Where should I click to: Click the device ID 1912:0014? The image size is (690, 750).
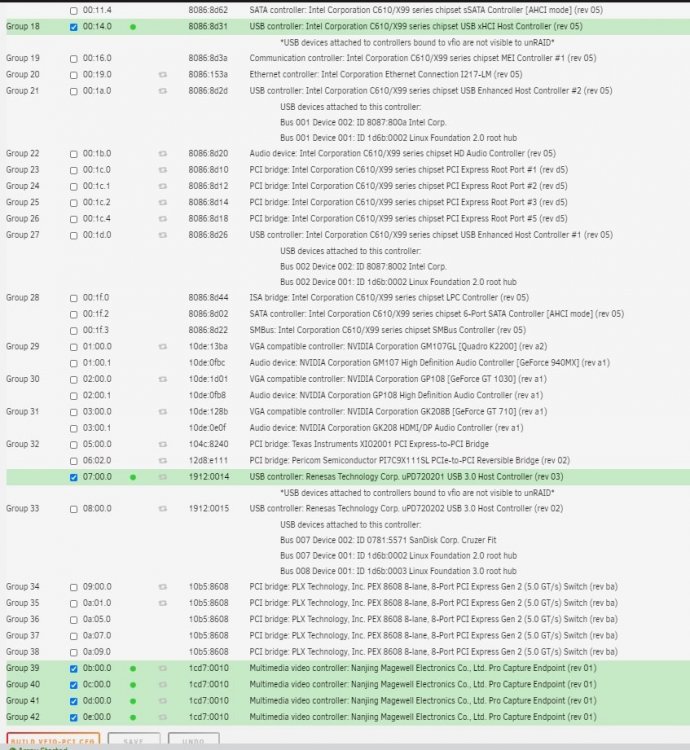pyautogui.click(x=208, y=477)
